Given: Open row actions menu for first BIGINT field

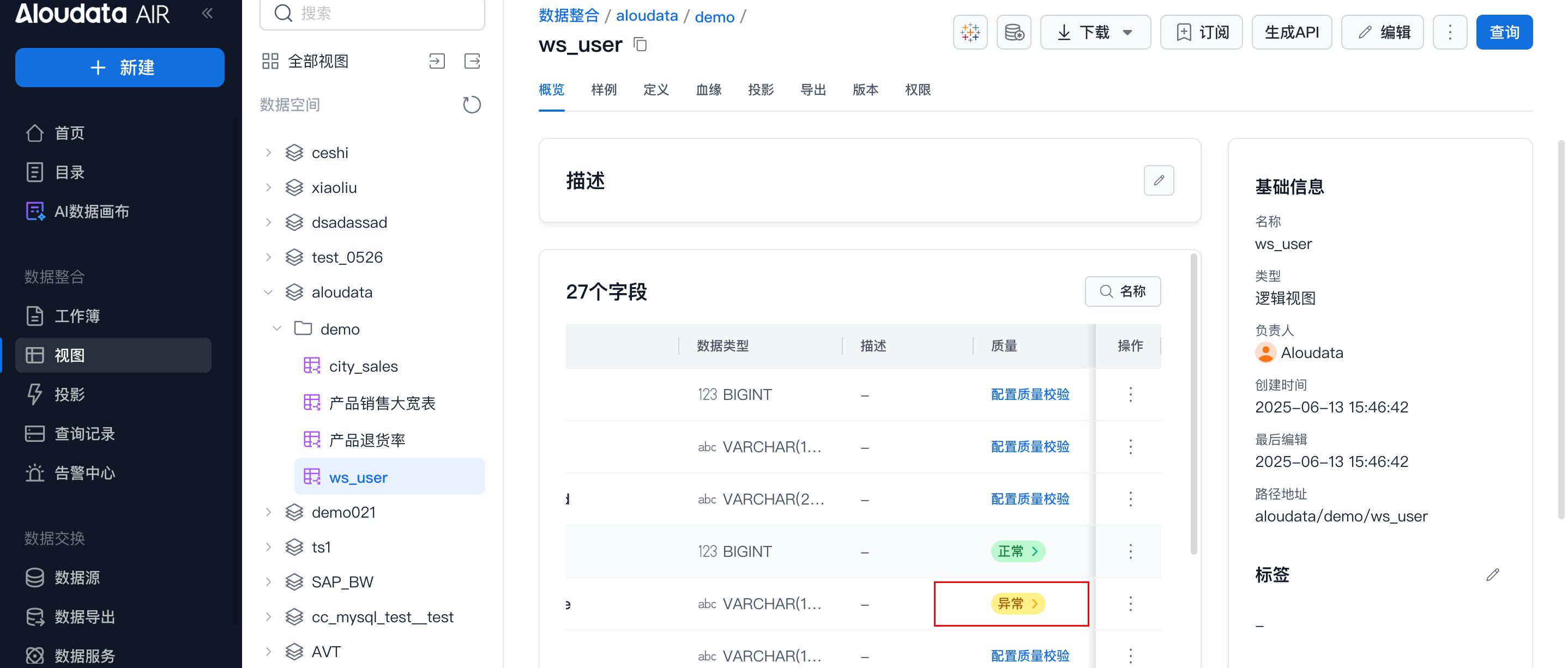Looking at the screenshot, I should pos(1130,394).
